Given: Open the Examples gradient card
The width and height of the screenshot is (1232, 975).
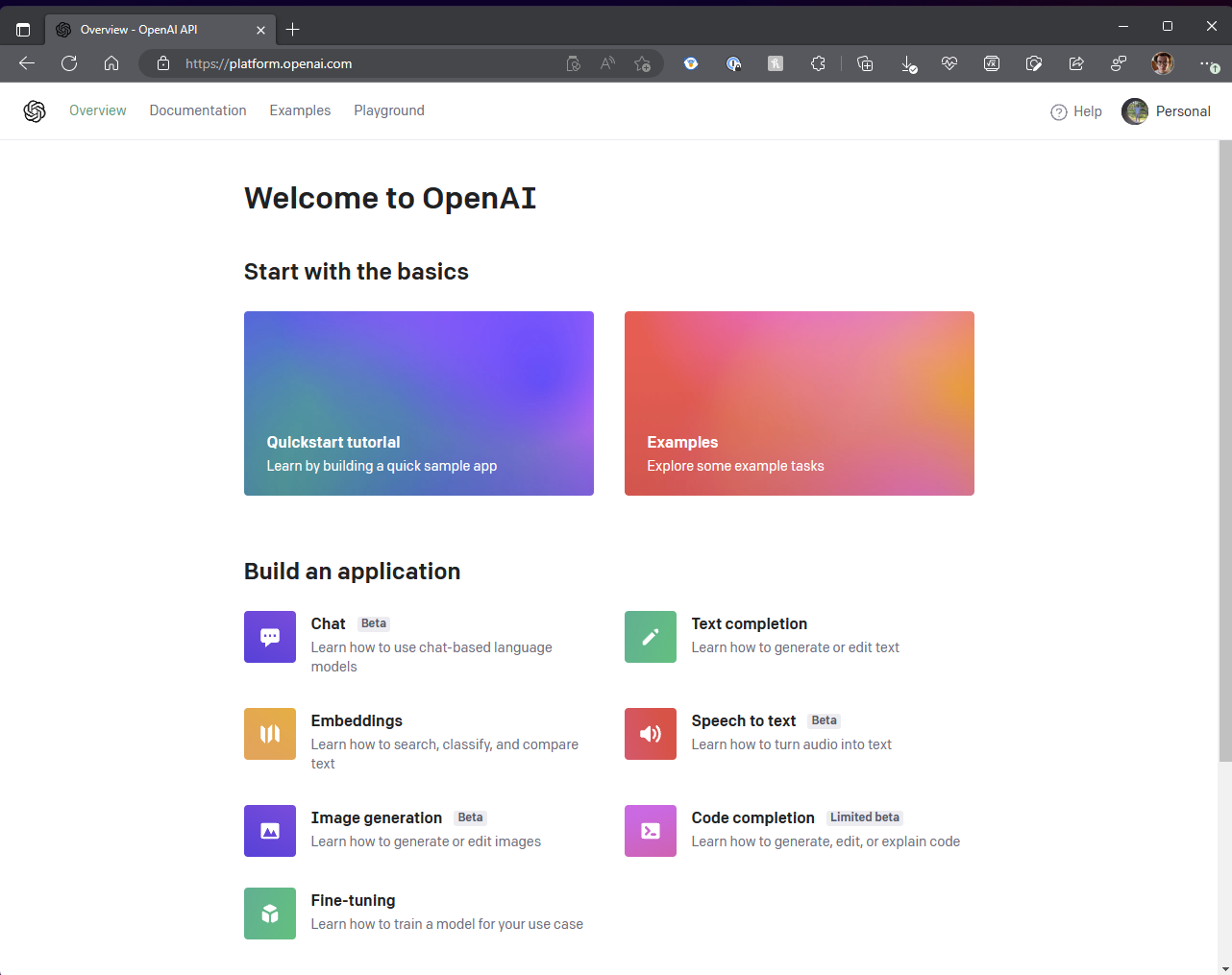Looking at the screenshot, I should click(800, 403).
